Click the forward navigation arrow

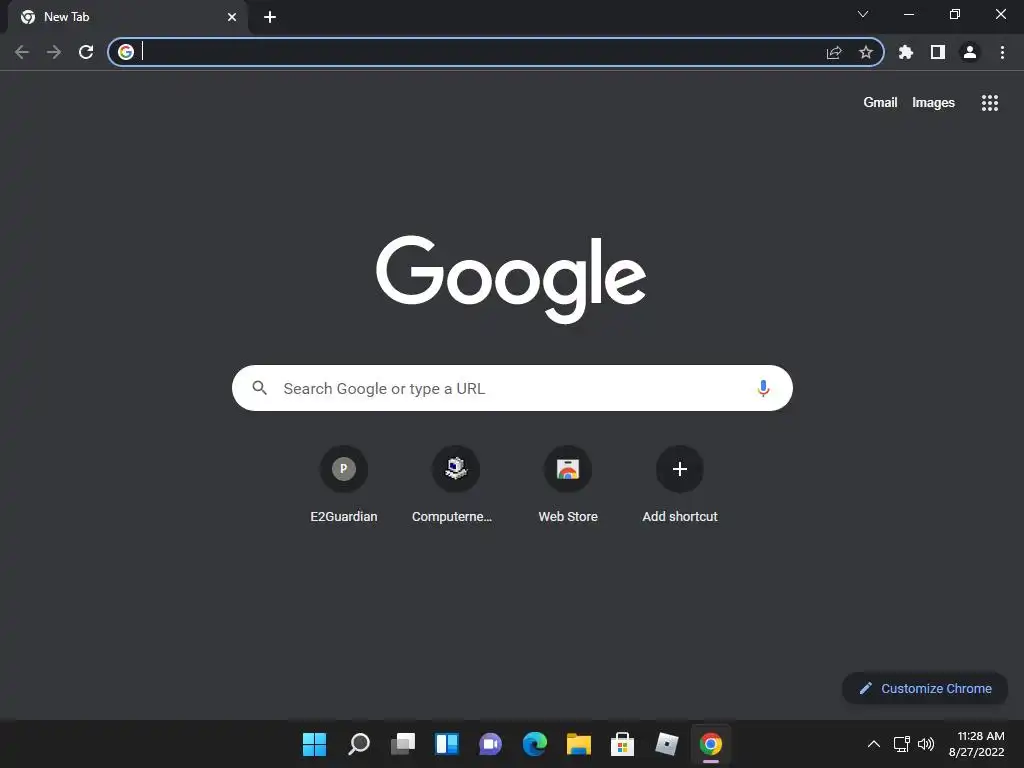[x=54, y=52]
